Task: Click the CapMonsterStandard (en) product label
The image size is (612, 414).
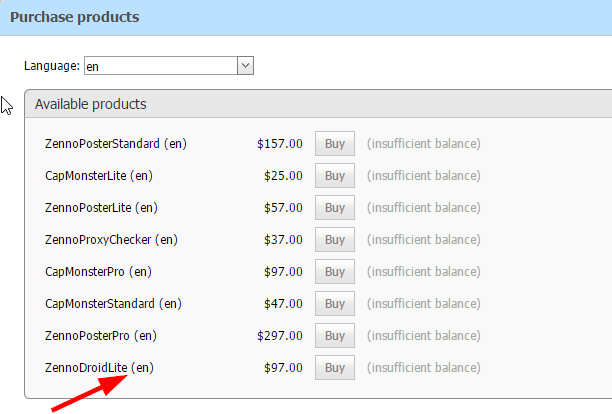Action: (x=111, y=304)
